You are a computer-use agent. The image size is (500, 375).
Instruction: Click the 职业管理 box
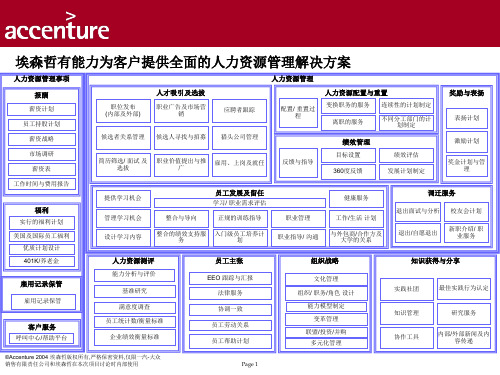pyautogui.click(x=298, y=219)
